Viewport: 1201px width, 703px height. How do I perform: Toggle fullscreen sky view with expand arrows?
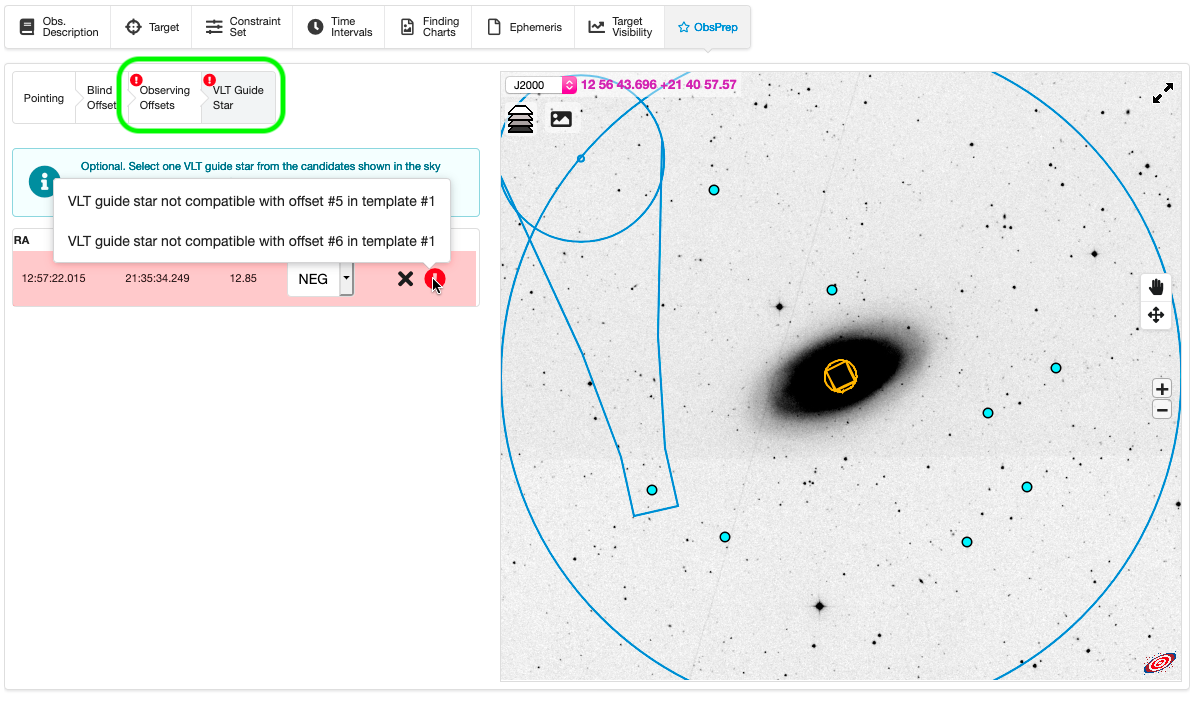click(x=1162, y=94)
